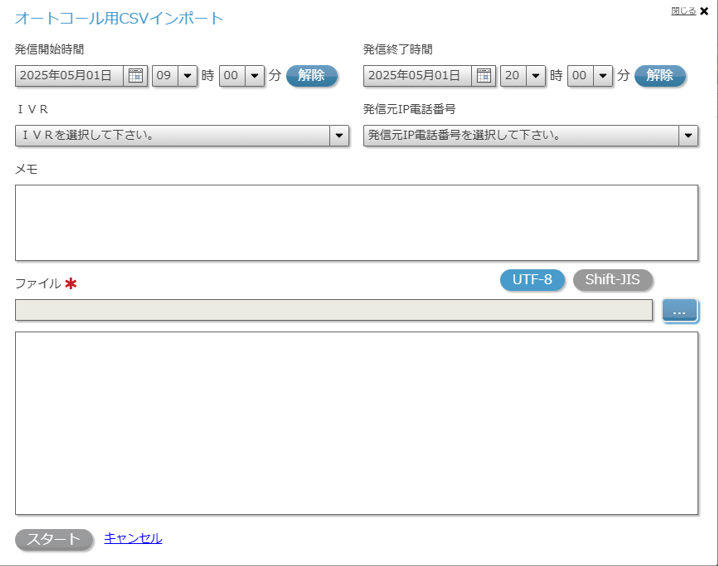
Task: Click 解除 button for end time
Action: pos(660,76)
